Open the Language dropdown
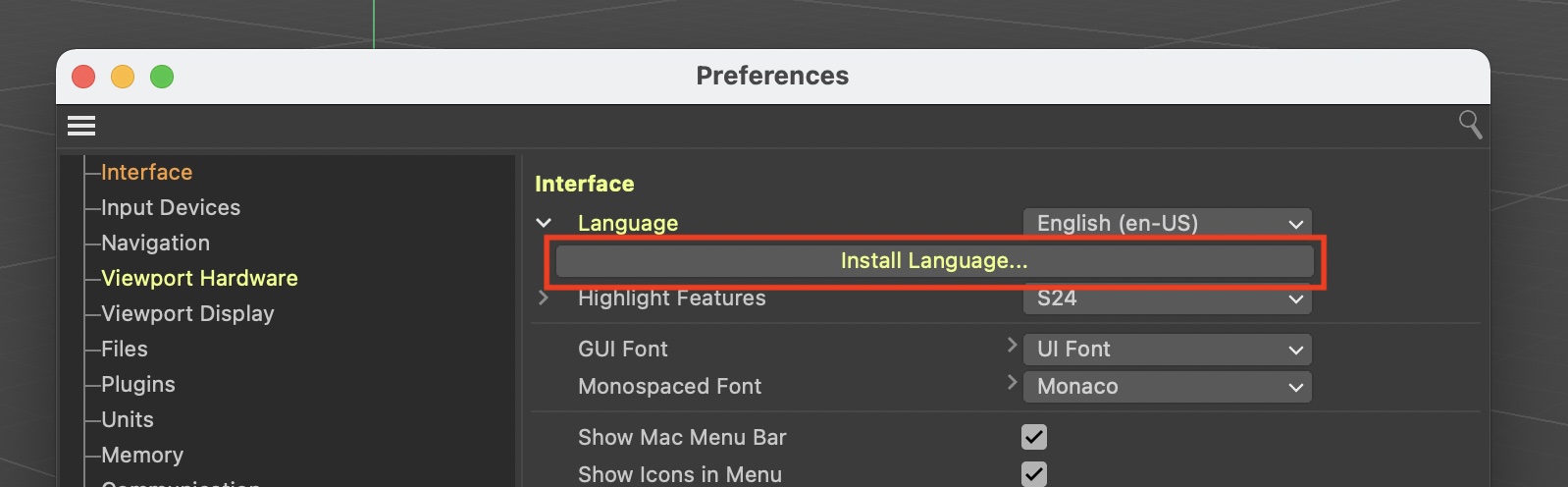The image size is (1568, 487). point(1167,223)
